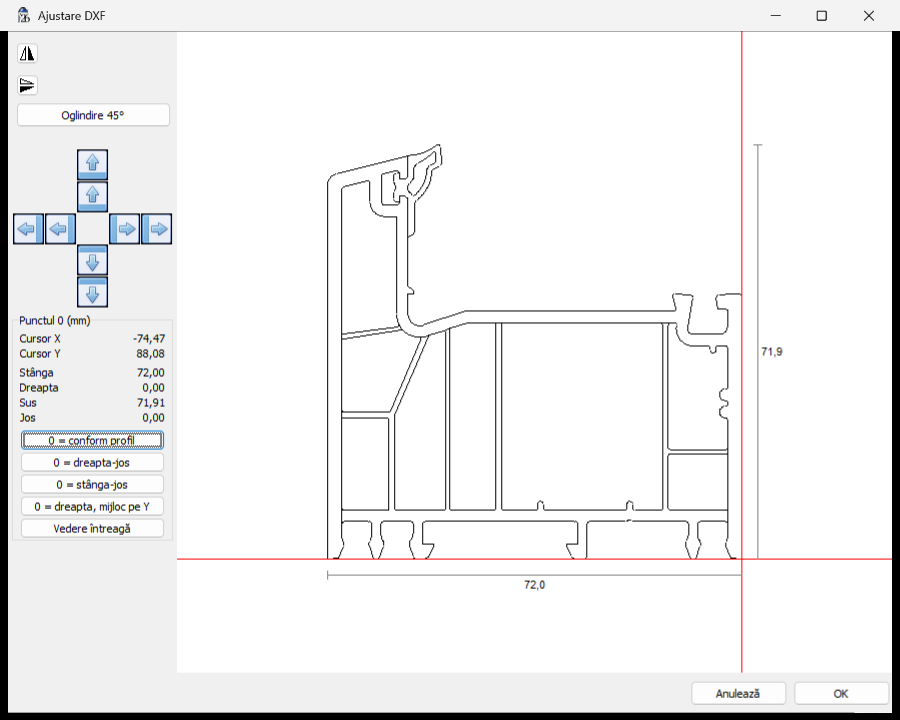This screenshot has width=900, height=720.
Task: Click the Cursor Y value 88,08
Action: tap(150, 354)
